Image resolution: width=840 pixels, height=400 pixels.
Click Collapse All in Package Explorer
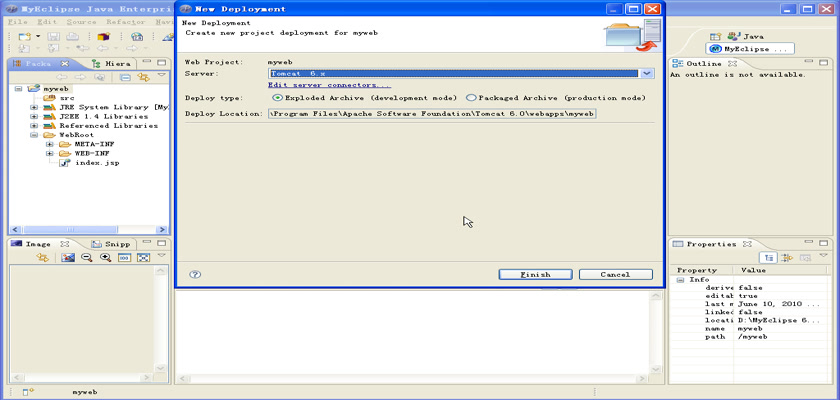coord(125,78)
